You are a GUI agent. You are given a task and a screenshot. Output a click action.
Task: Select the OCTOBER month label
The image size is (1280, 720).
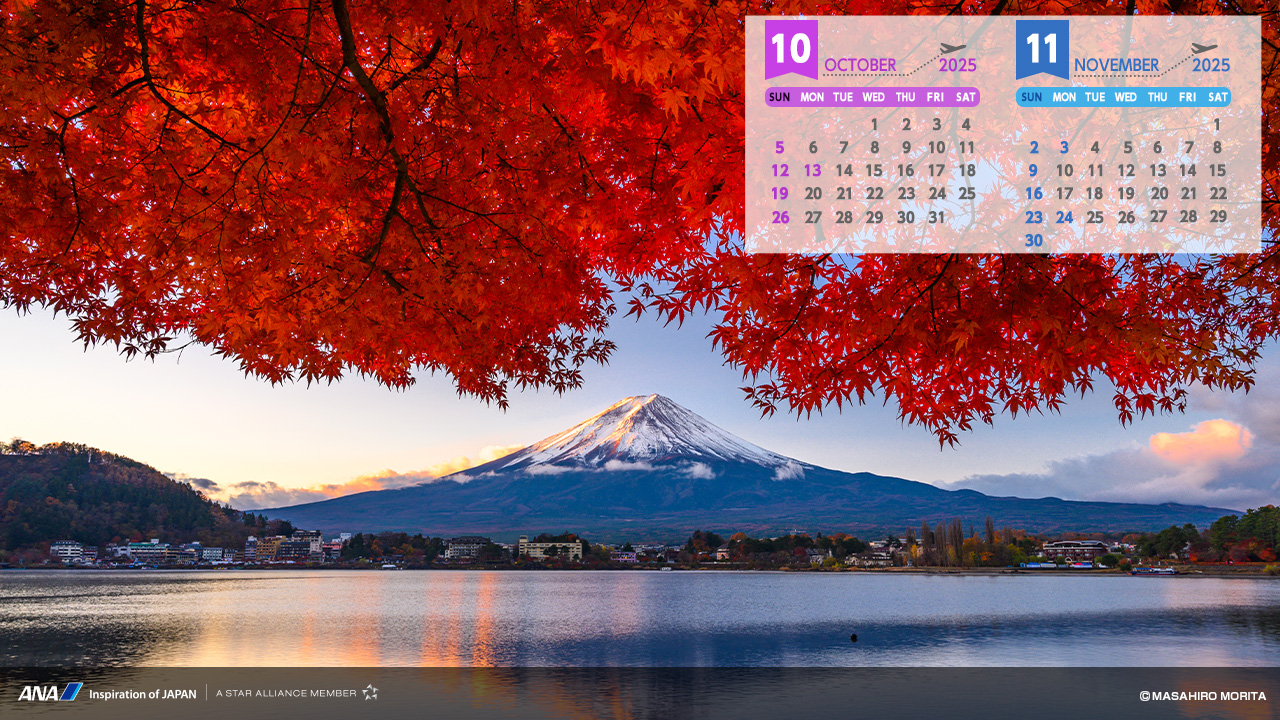point(860,66)
